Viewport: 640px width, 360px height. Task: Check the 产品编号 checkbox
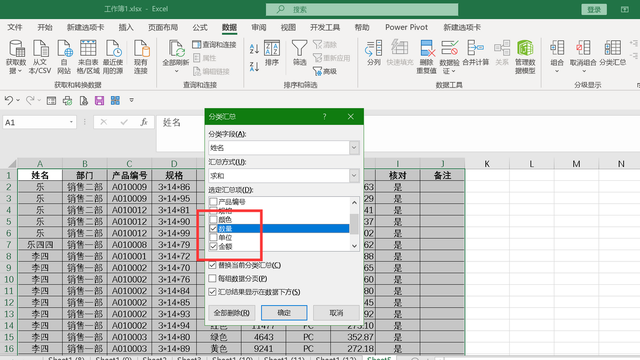tap(213, 202)
